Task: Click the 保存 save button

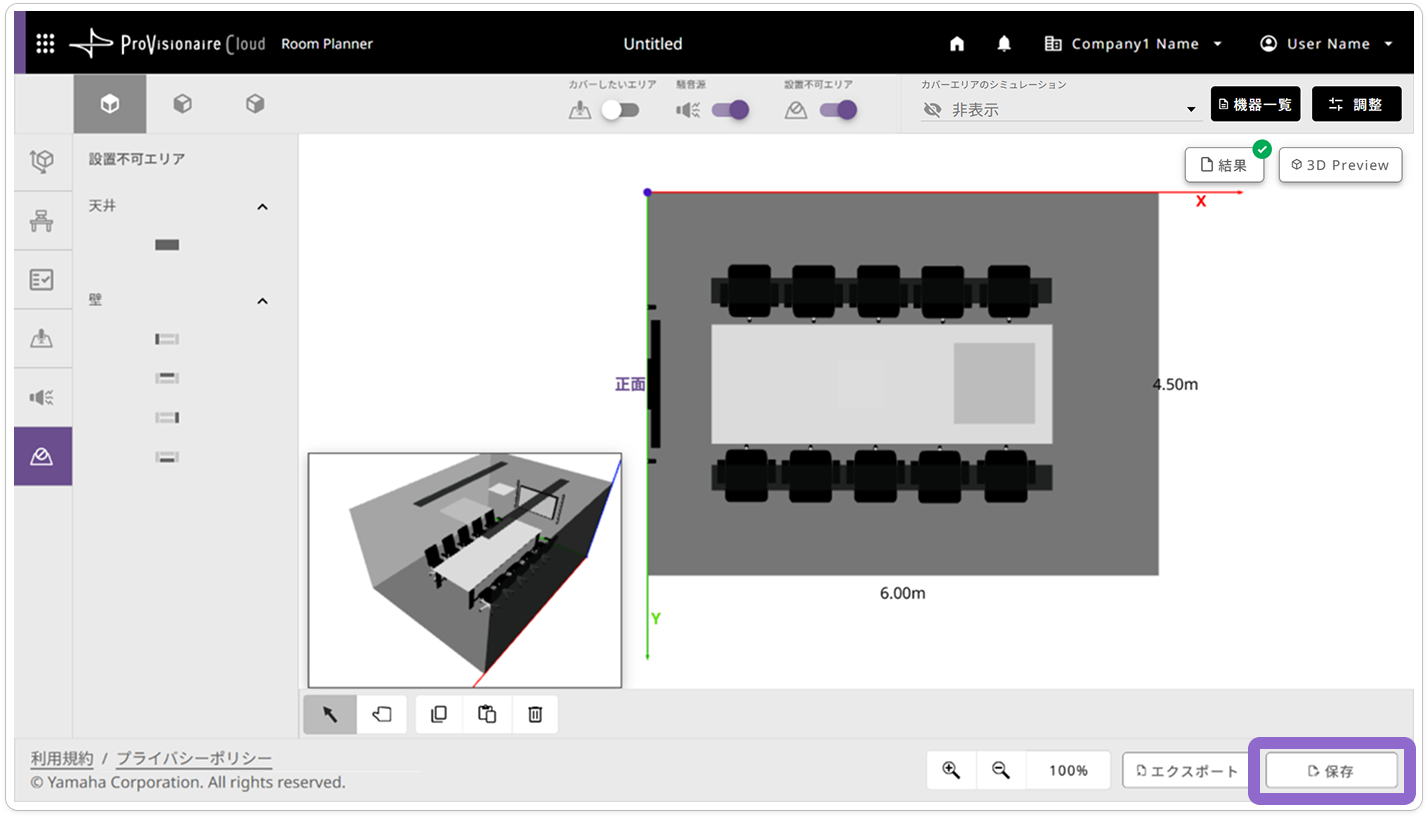Action: (1331, 771)
